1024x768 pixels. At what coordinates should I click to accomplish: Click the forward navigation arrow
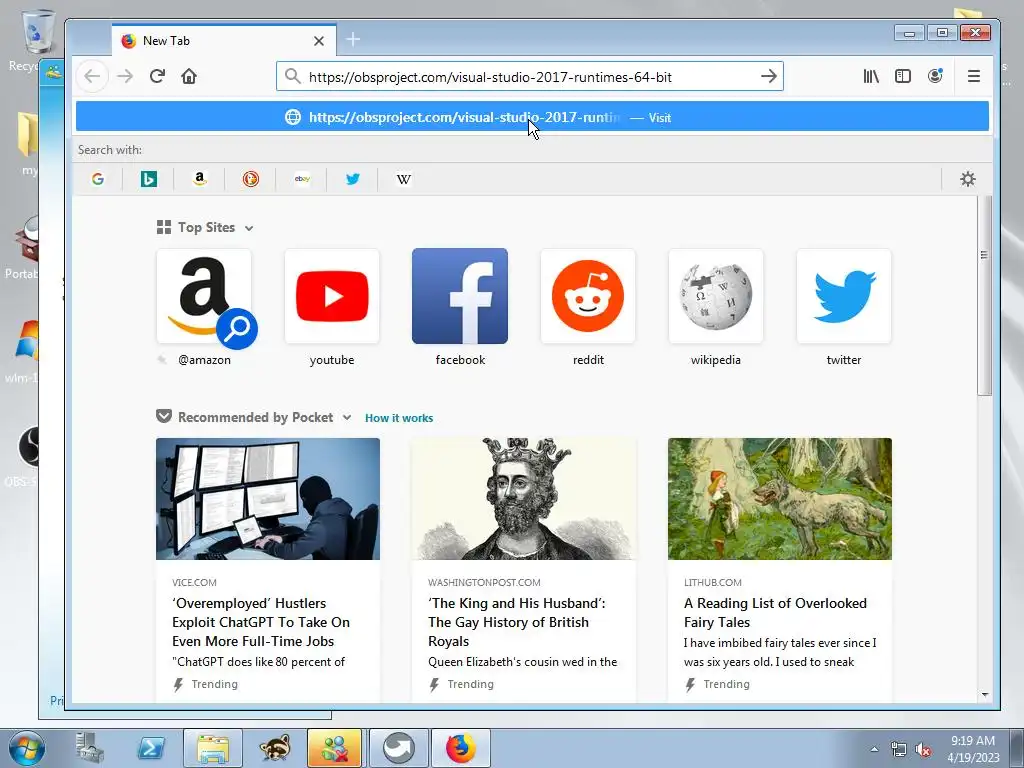[125, 76]
